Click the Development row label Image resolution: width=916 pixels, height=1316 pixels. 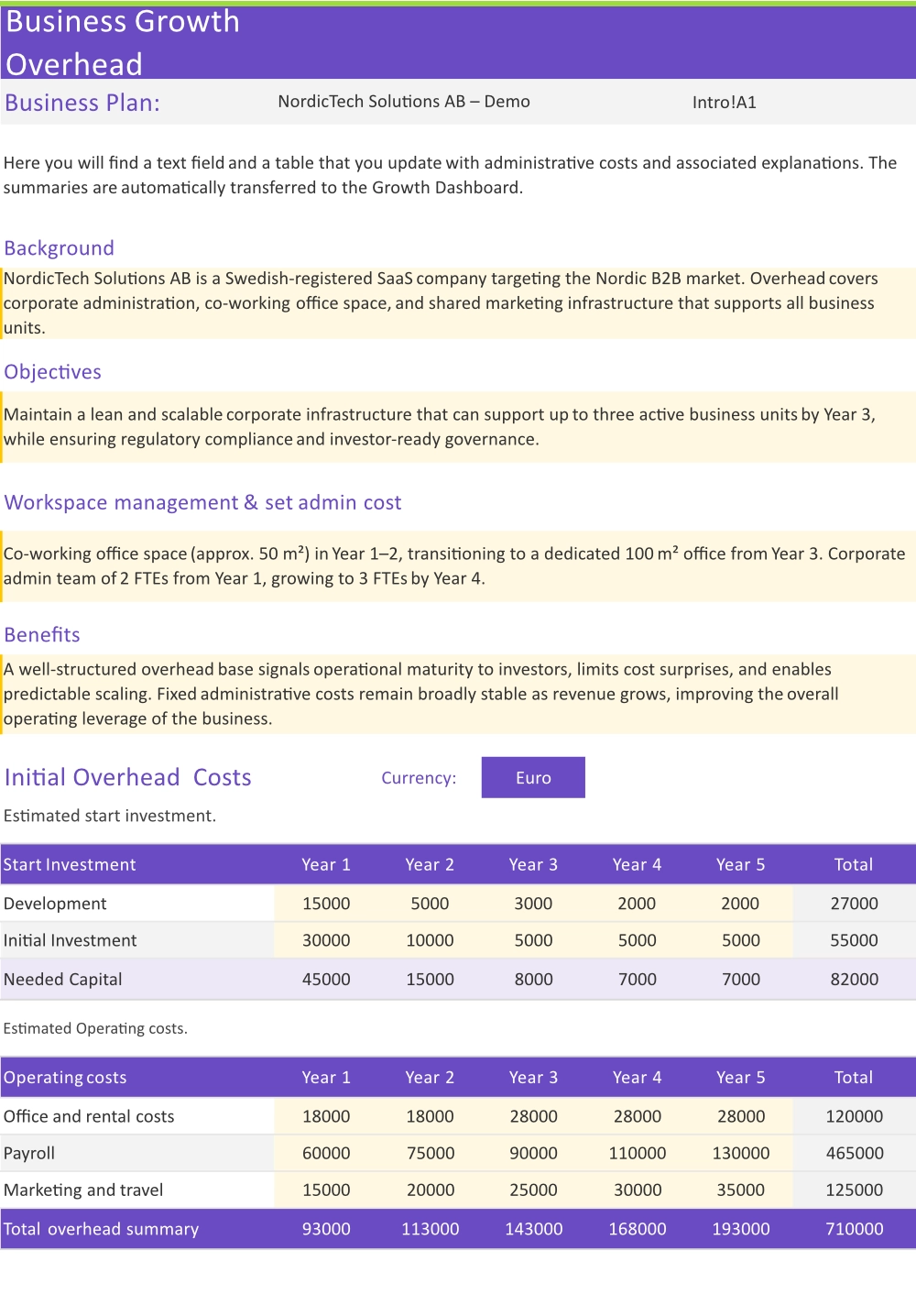[55, 904]
